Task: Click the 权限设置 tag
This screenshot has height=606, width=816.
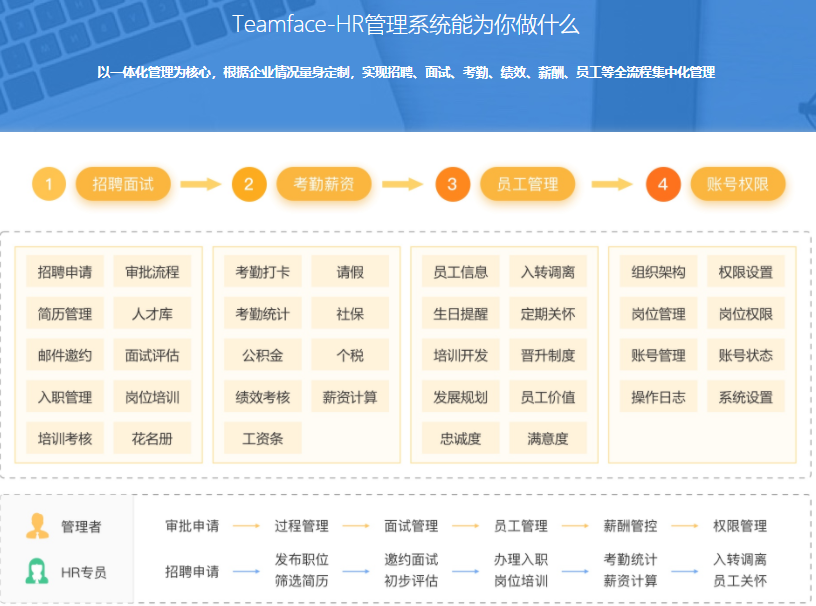Action: [x=744, y=271]
